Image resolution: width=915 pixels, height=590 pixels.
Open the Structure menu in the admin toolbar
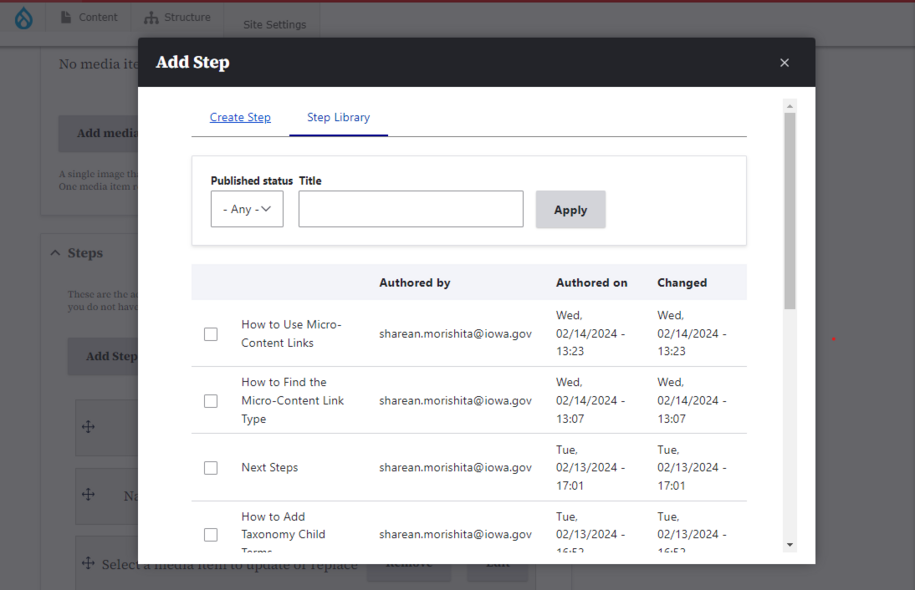click(177, 17)
